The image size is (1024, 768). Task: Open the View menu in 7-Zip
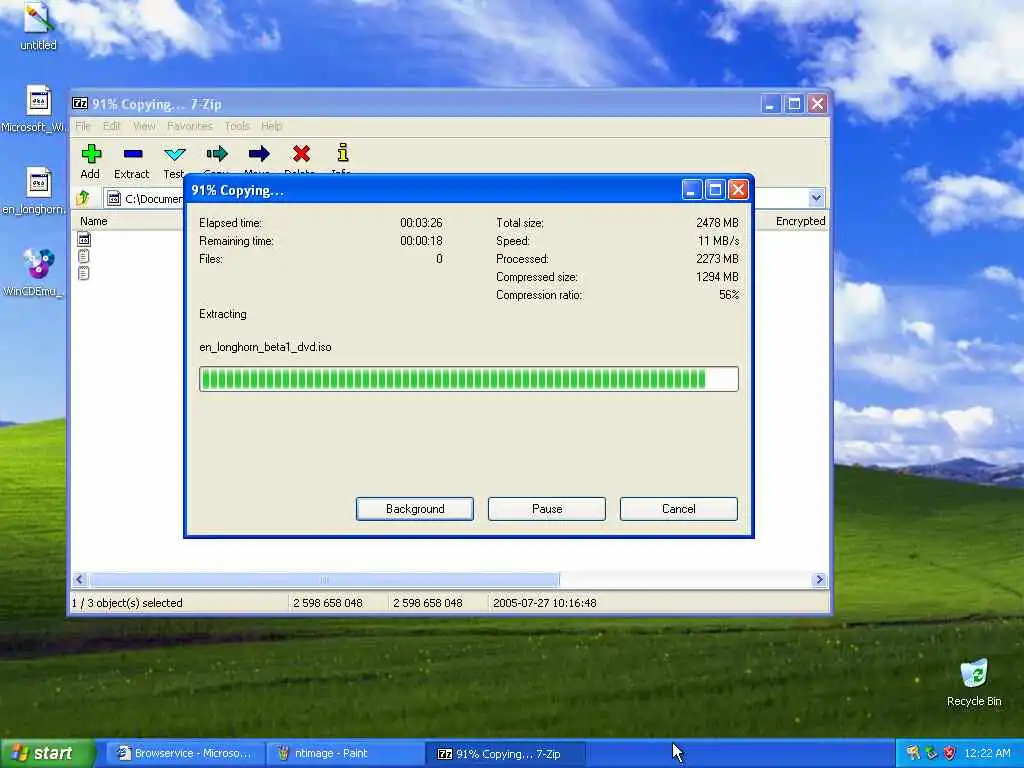coord(144,126)
